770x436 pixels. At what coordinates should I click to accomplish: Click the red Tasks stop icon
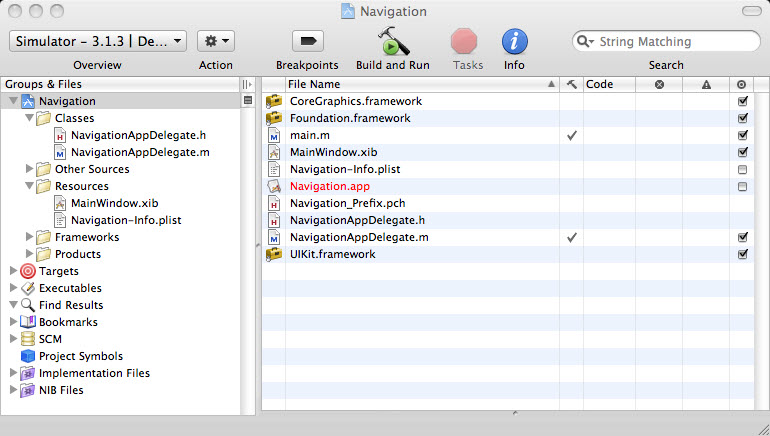[464, 41]
